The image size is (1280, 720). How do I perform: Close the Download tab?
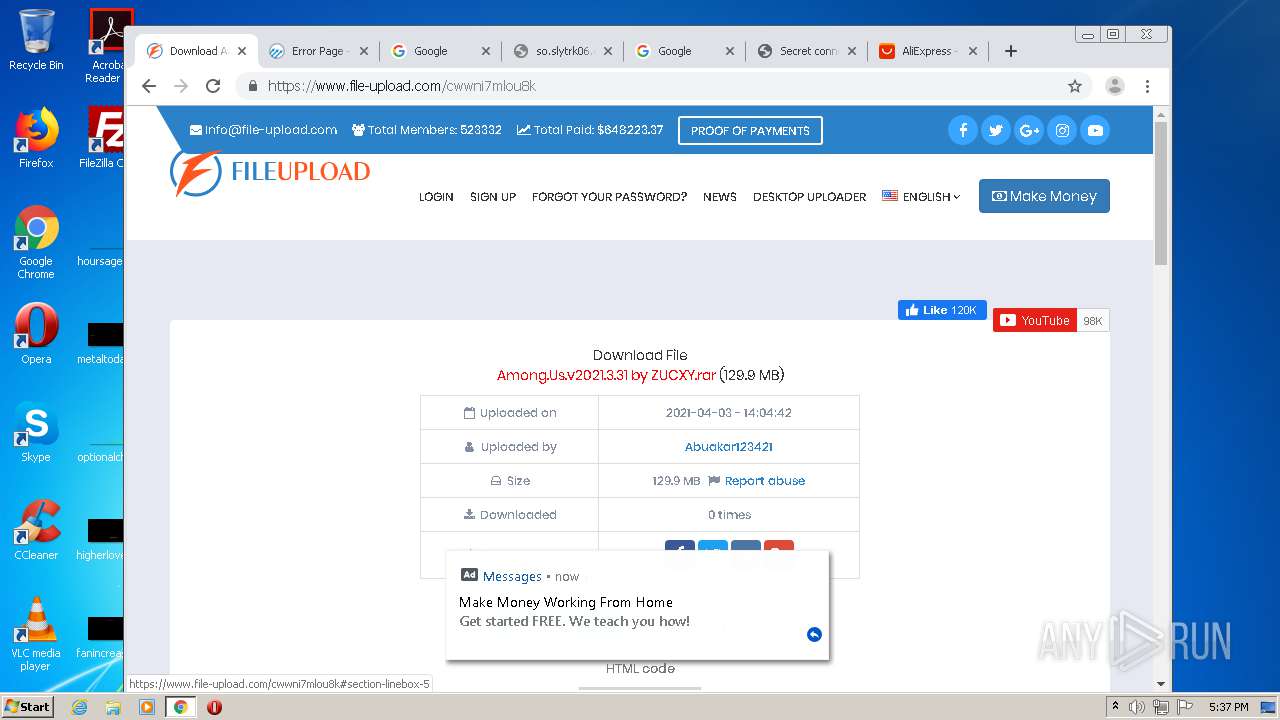point(242,51)
